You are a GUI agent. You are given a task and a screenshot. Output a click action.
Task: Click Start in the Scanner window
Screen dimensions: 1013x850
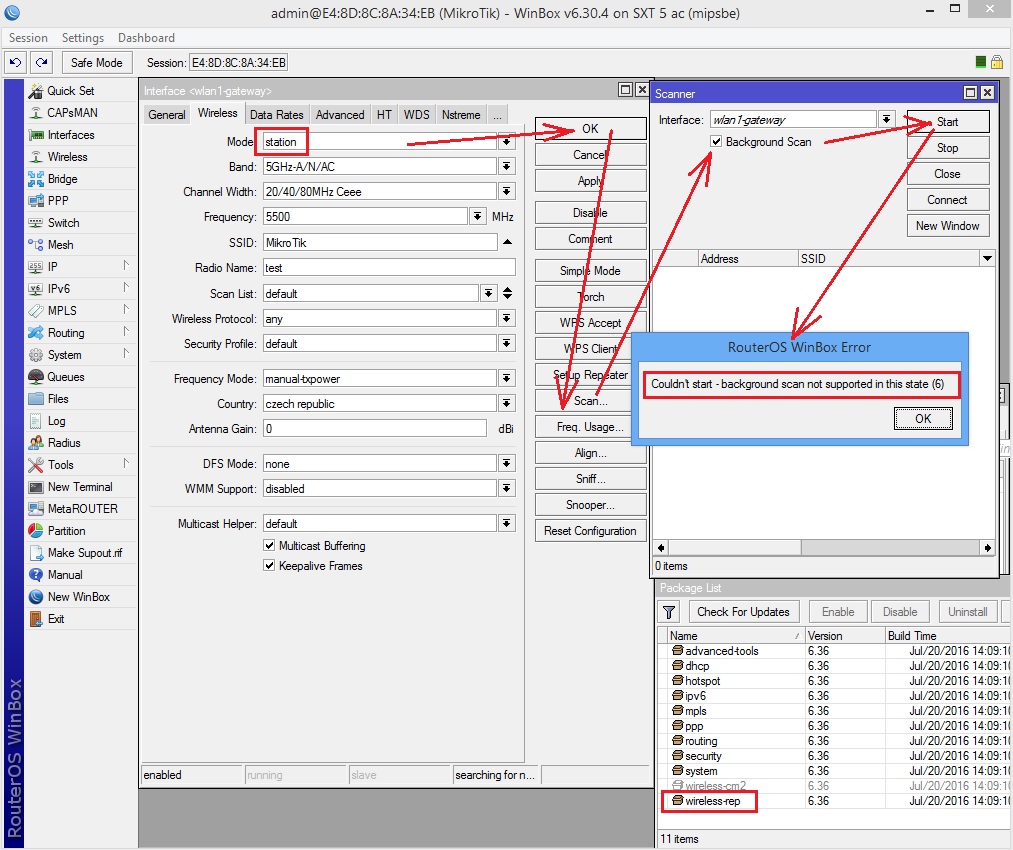point(948,122)
